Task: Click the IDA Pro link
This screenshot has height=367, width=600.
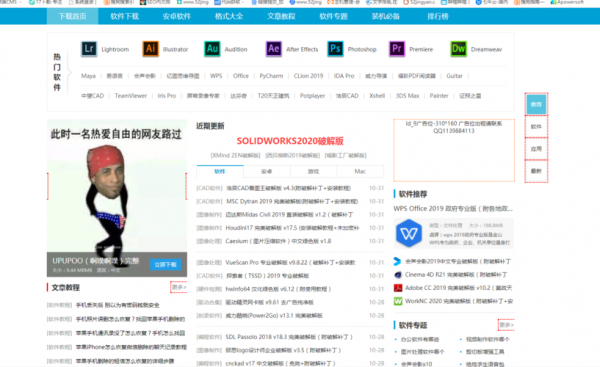Action: tap(344, 76)
